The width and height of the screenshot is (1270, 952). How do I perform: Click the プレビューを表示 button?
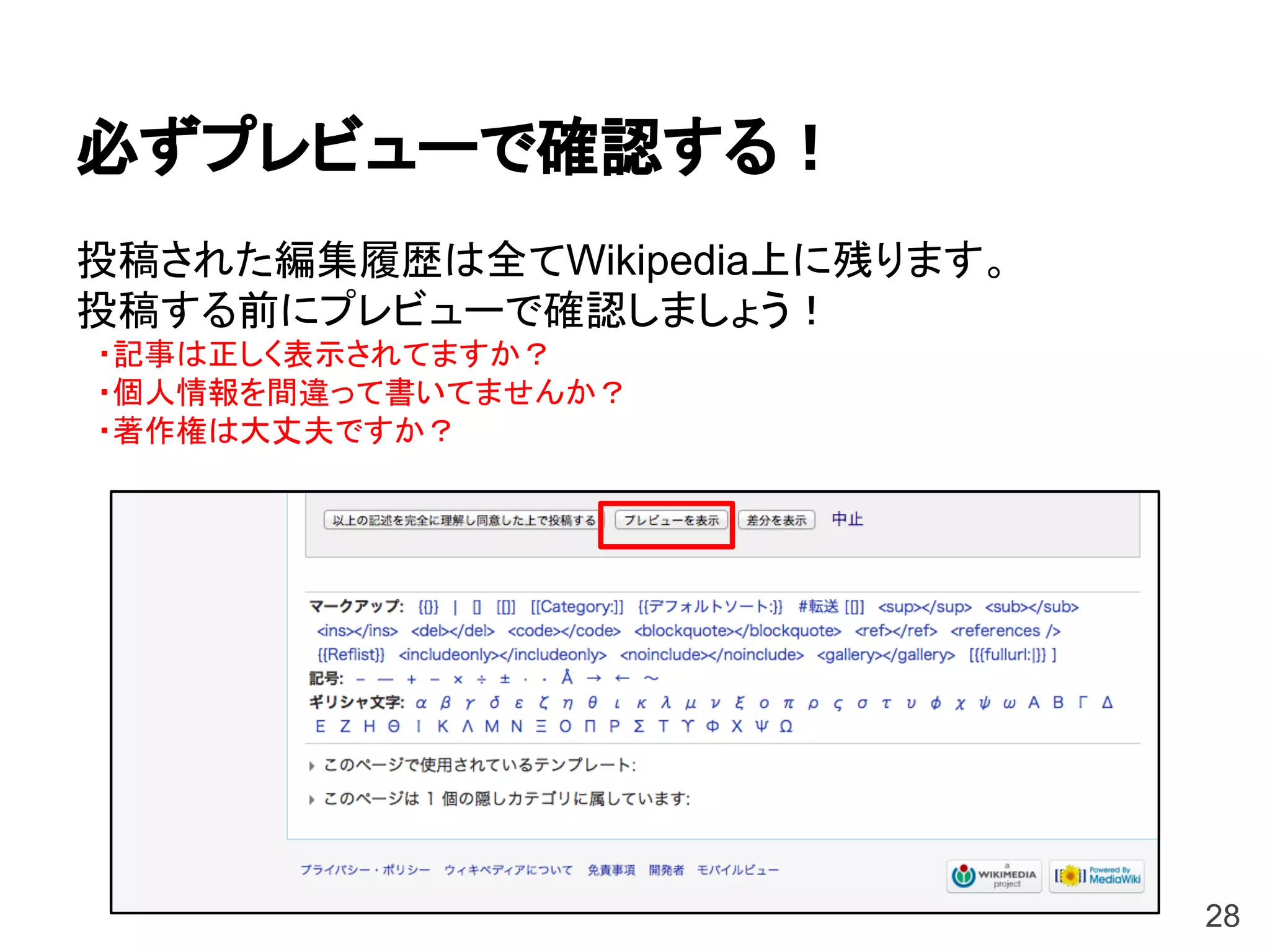pyautogui.click(x=671, y=520)
